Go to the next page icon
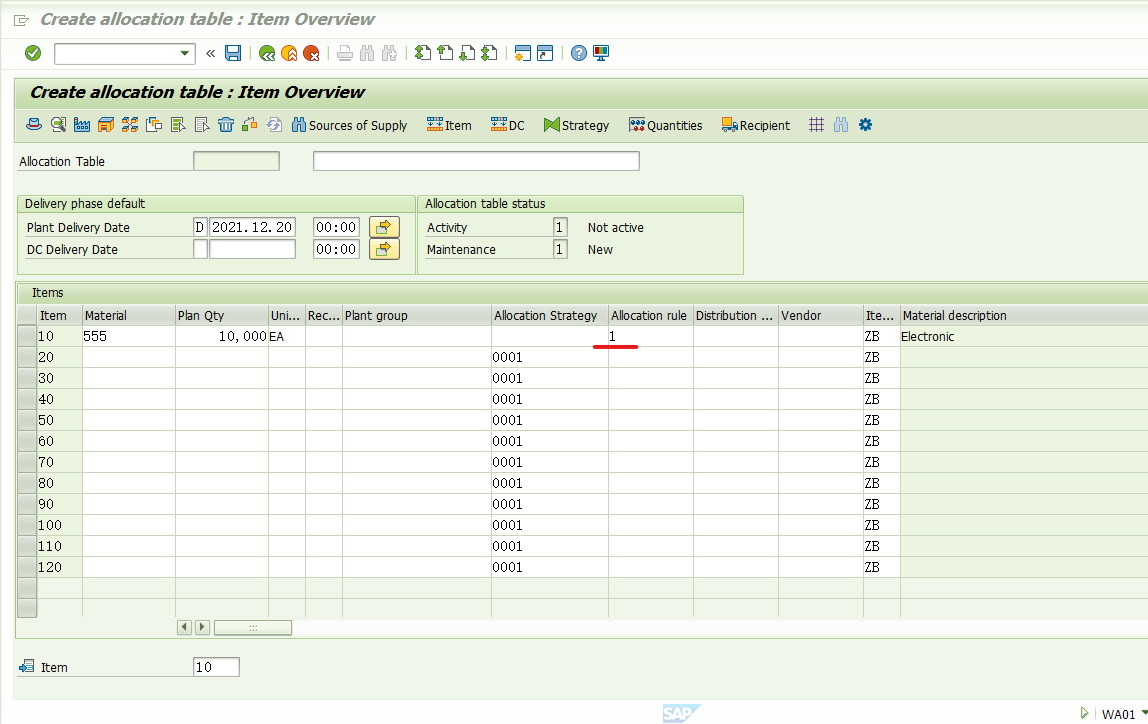This screenshot has width=1148, height=724. [466, 53]
